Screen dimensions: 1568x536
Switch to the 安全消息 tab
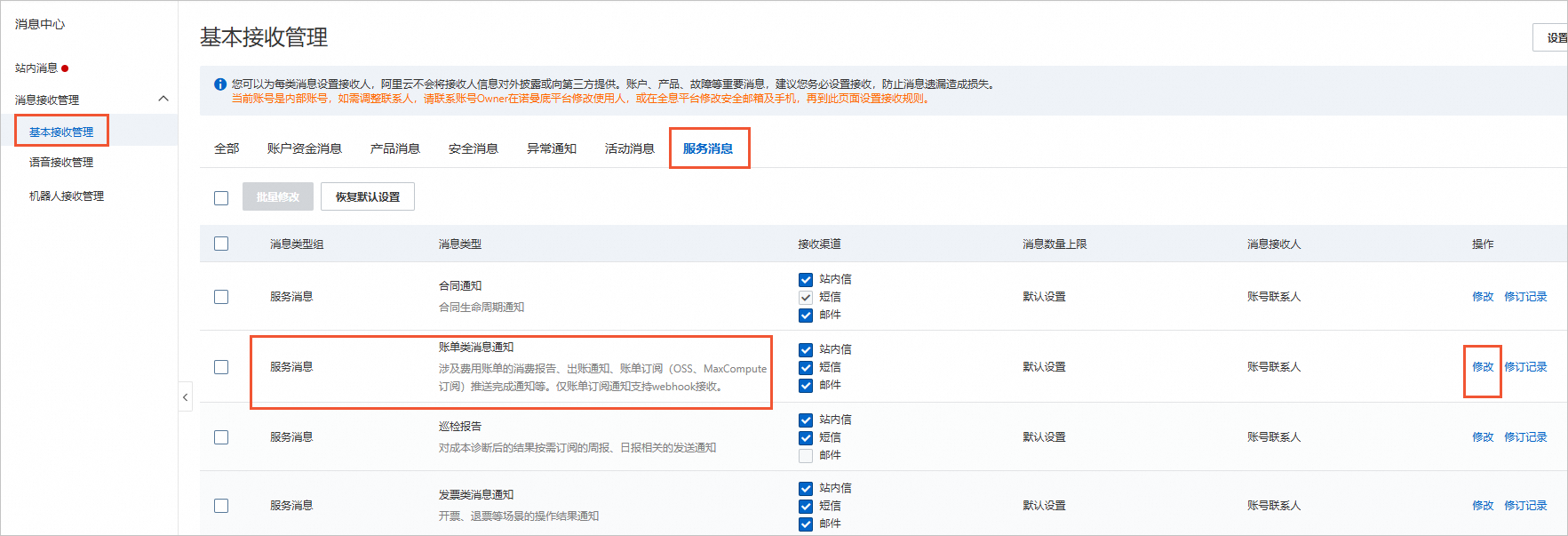[474, 148]
